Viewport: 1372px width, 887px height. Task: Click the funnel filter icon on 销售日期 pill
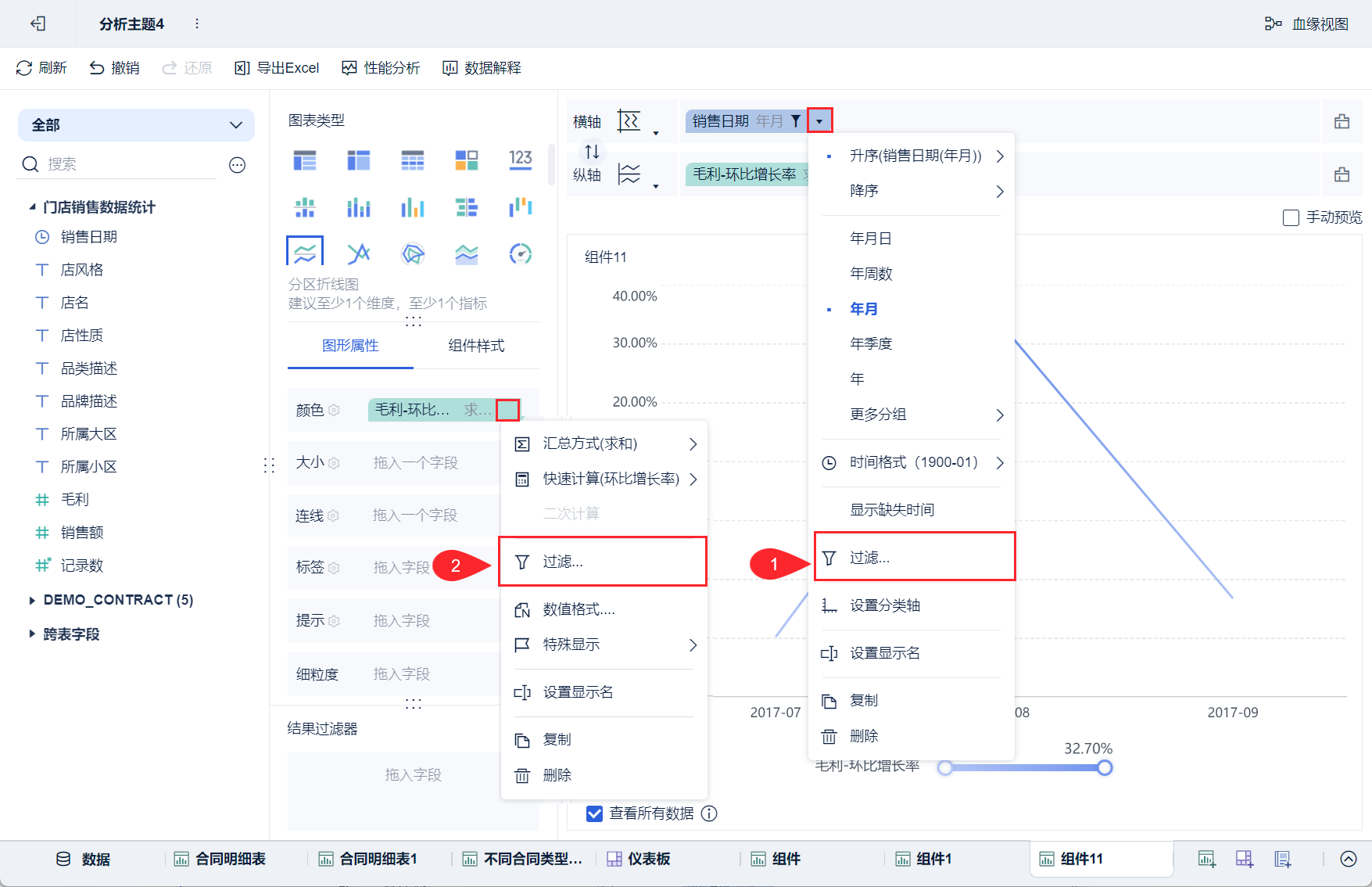point(796,120)
